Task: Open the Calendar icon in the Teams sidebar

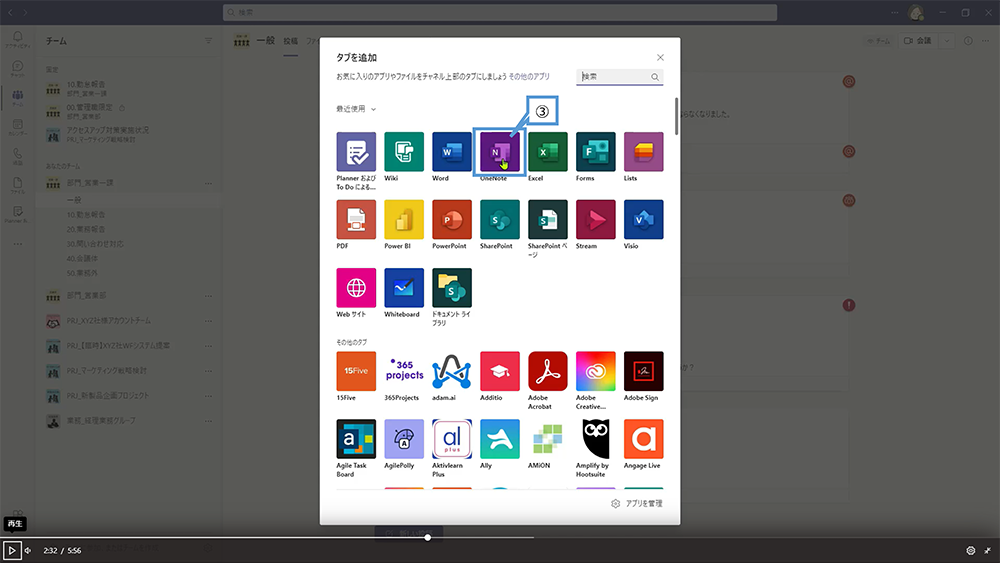Action: pyautogui.click(x=18, y=128)
